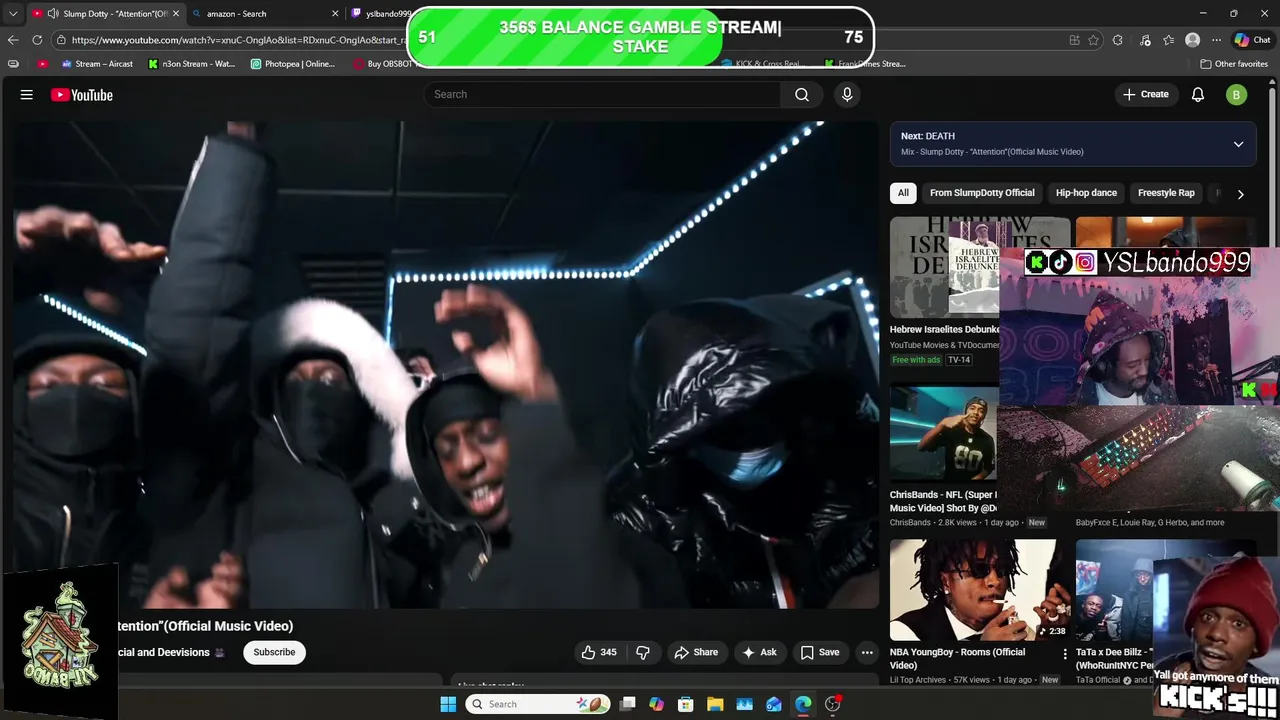Dislike the video with thumbs down

click(x=643, y=652)
